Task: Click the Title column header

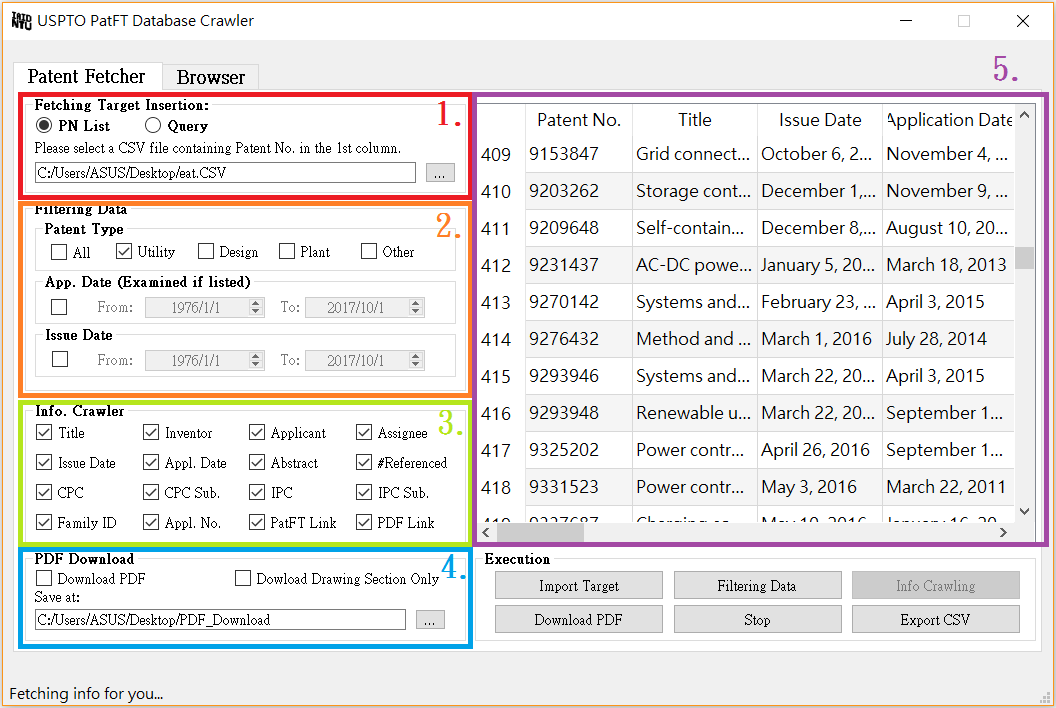Action: click(x=694, y=120)
